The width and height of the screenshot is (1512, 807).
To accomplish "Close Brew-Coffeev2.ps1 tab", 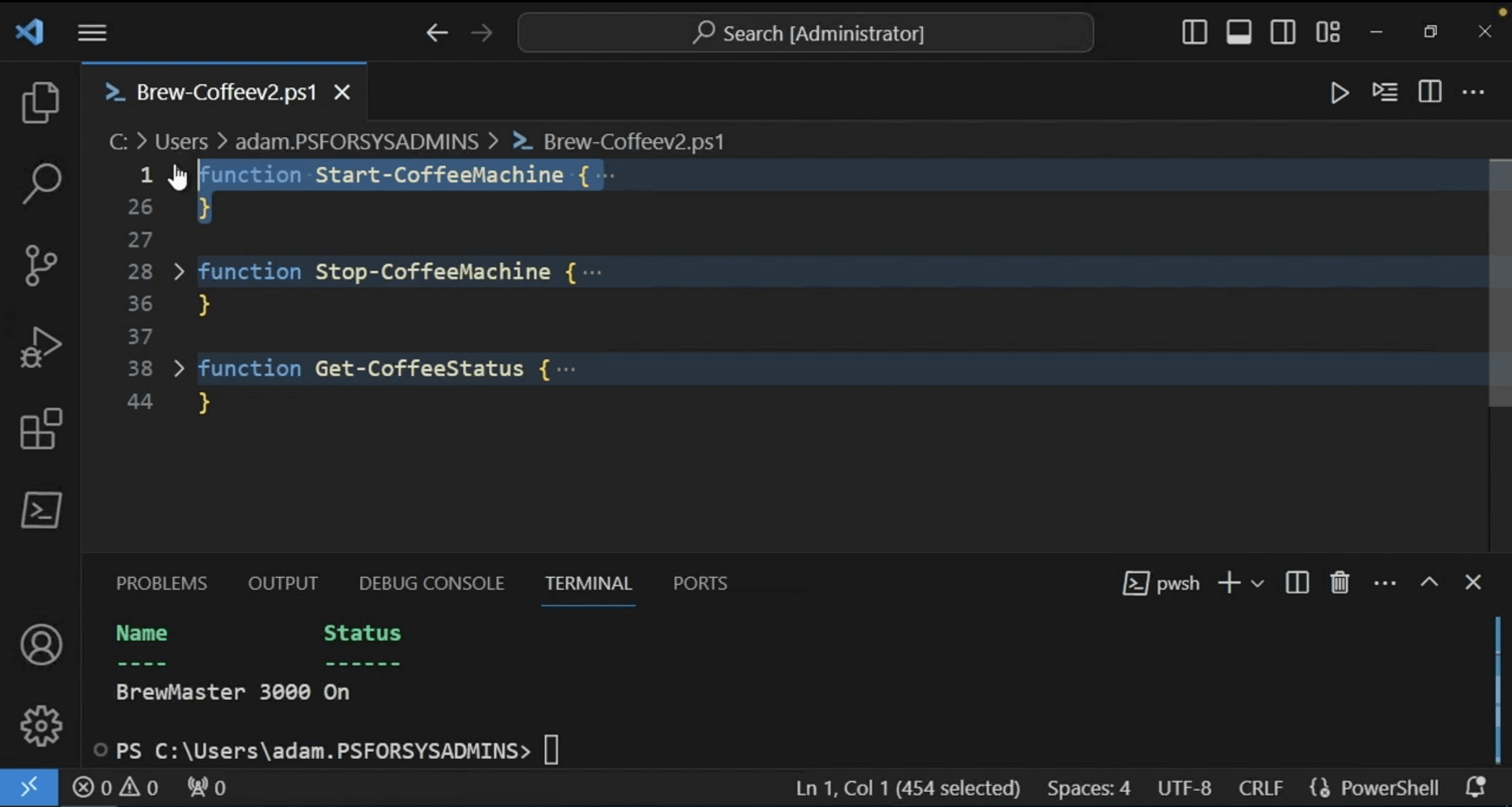I will tap(342, 93).
